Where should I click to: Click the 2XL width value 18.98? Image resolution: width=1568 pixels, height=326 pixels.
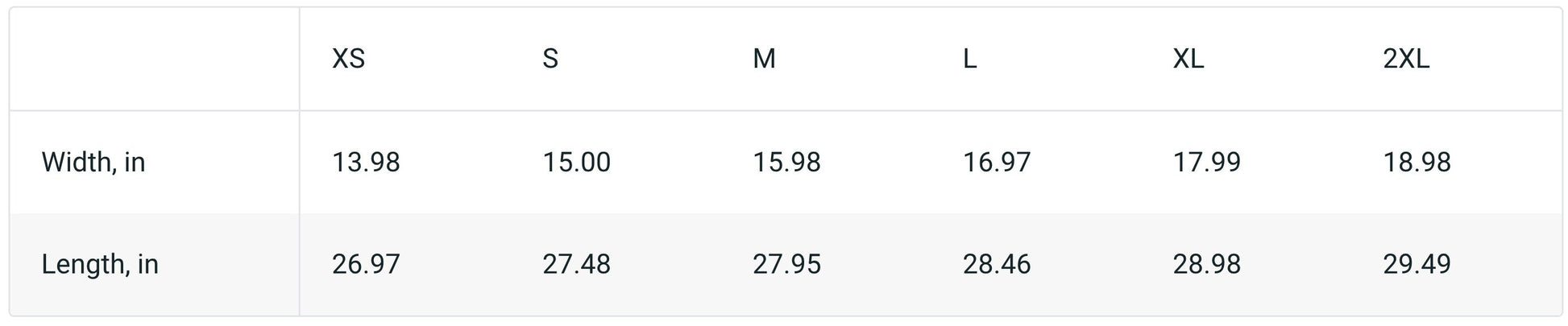[x=1417, y=163]
